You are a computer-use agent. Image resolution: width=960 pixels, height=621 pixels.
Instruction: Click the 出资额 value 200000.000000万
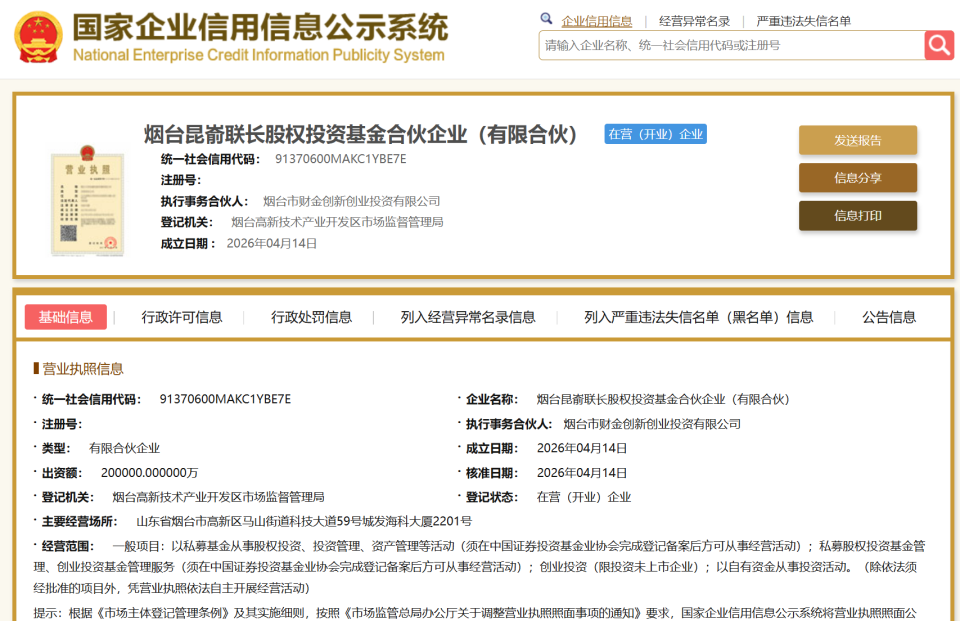pos(149,473)
